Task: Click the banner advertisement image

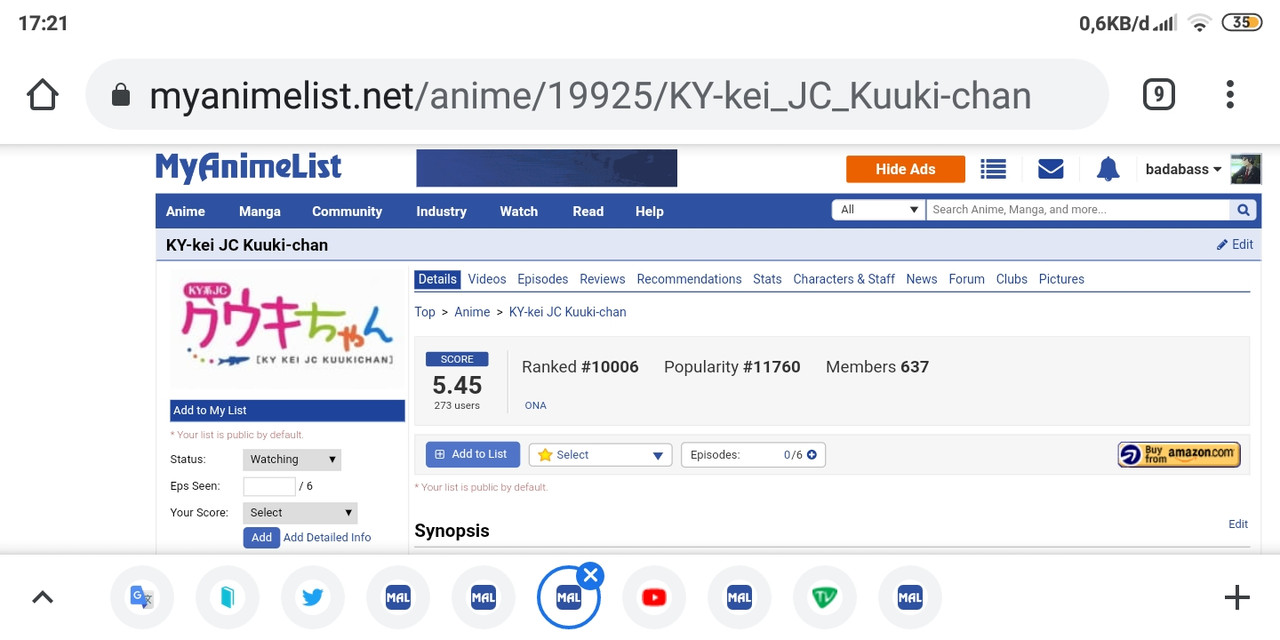Action: point(547,168)
